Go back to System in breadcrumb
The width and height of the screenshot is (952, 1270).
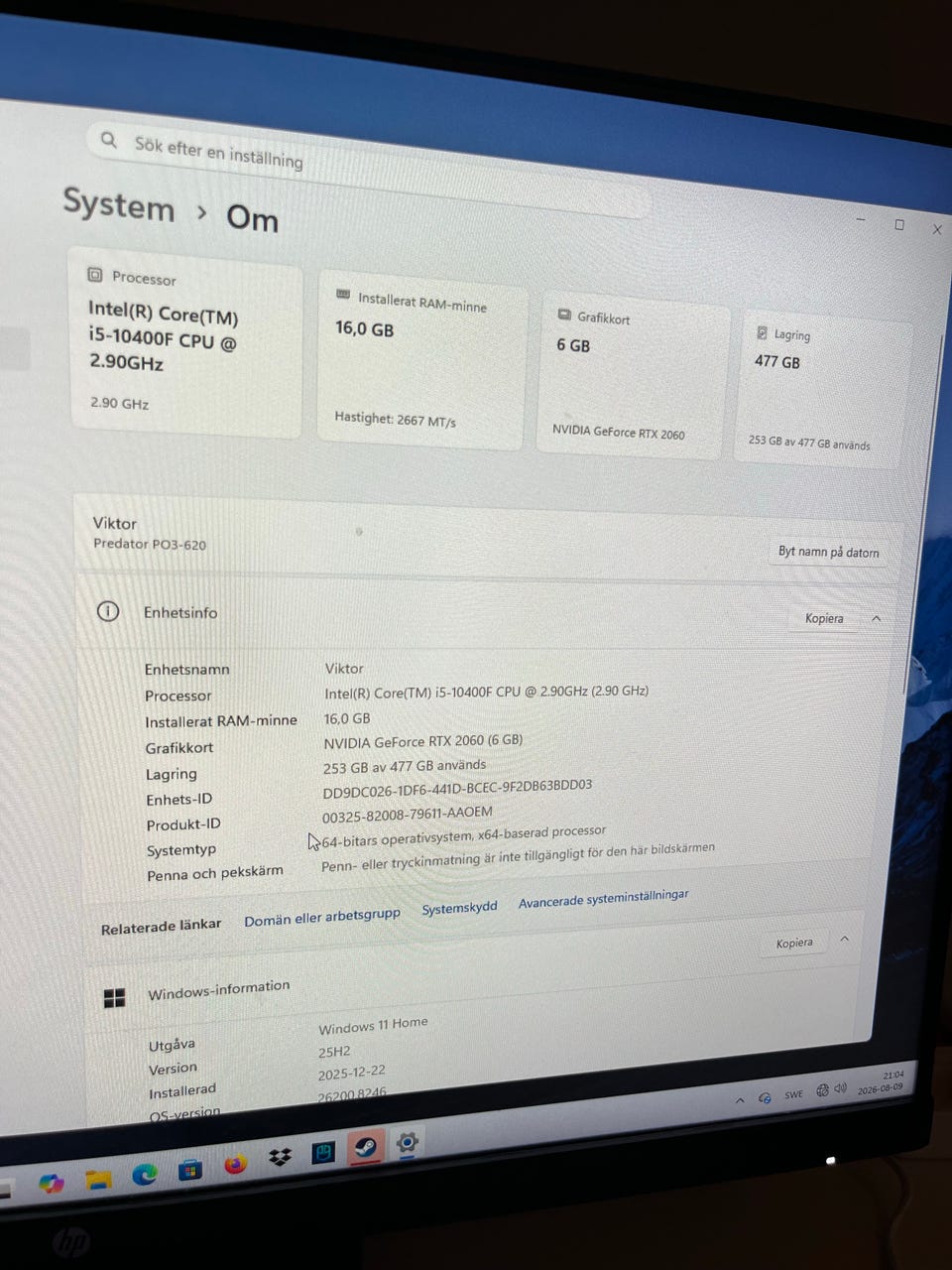(x=118, y=204)
